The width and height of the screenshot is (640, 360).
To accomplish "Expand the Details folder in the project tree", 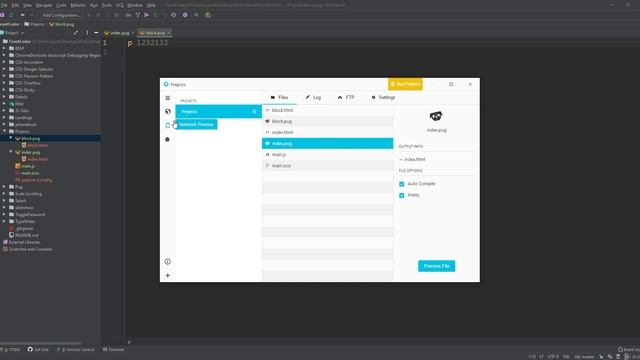I will [x=4, y=97].
